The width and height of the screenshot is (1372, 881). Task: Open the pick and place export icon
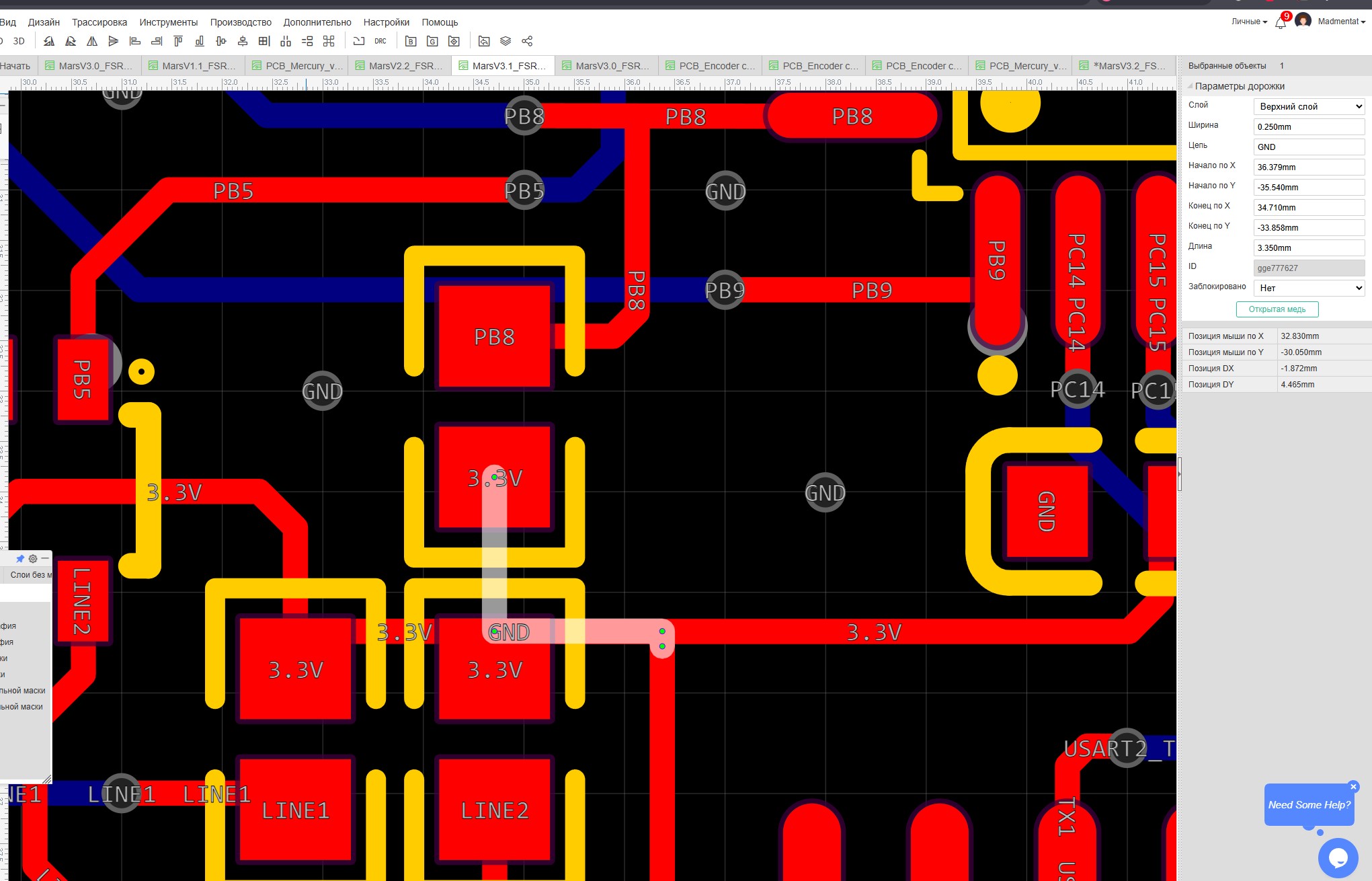tap(454, 41)
